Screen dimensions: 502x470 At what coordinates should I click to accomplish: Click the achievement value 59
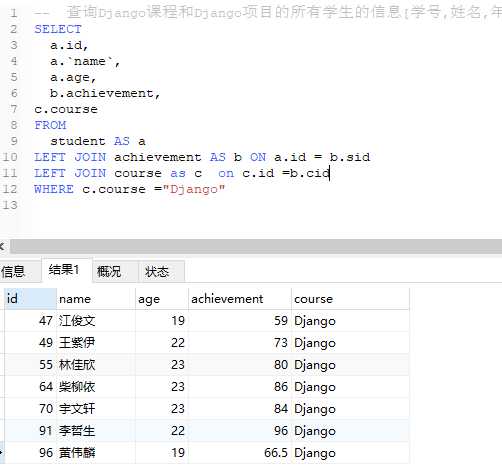pyautogui.click(x=240, y=321)
